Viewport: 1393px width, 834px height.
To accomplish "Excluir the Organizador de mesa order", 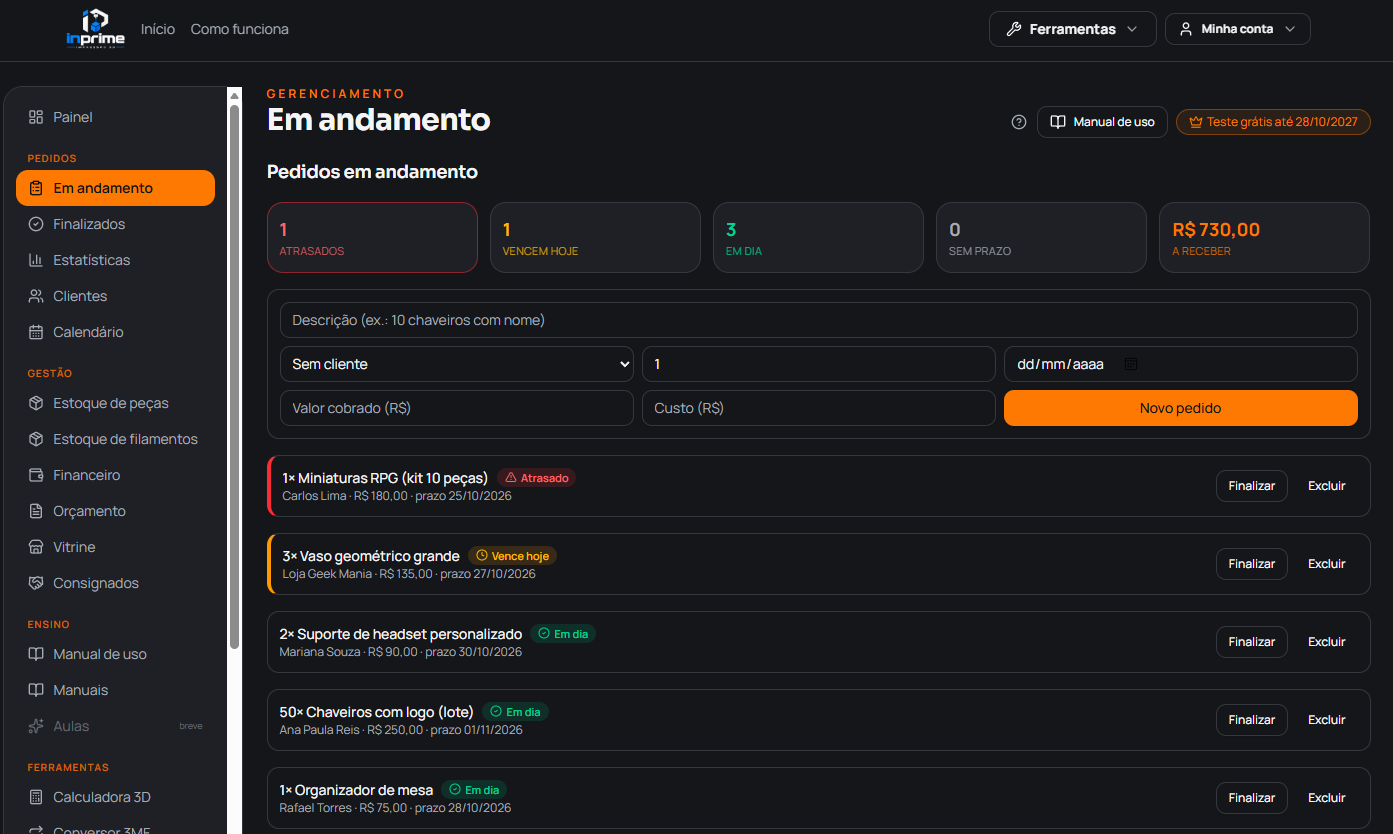I will click(x=1327, y=798).
